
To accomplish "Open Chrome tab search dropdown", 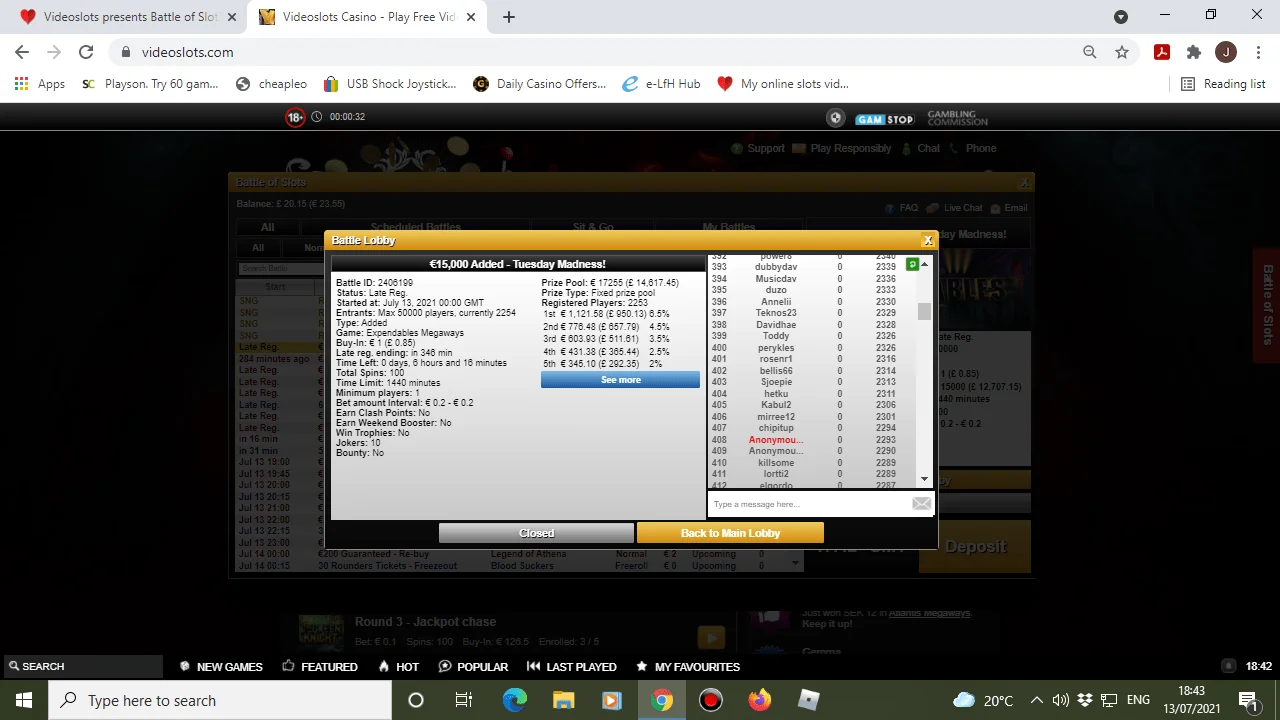I will click(1121, 16).
